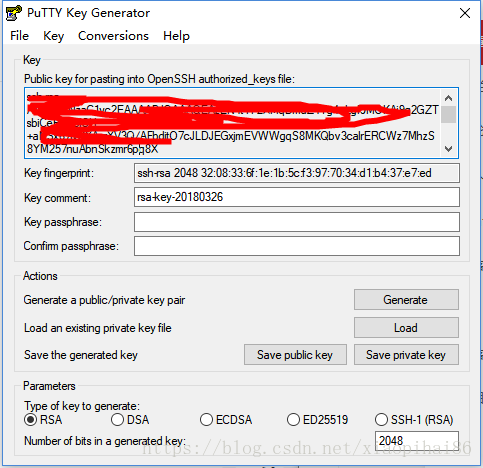This screenshot has width=483, height=468.
Task: Click the Load button
Action: click(406, 328)
